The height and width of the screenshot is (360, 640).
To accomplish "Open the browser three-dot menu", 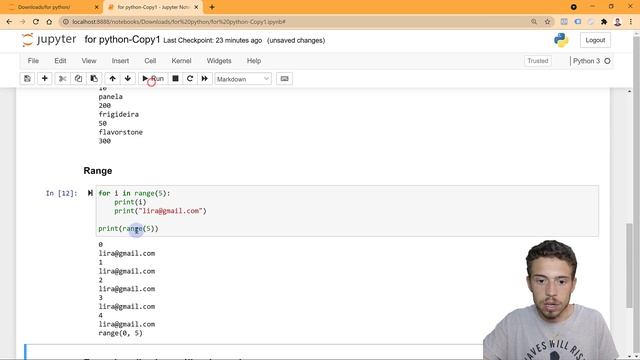I will pyautogui.click(x=631, y=22).
